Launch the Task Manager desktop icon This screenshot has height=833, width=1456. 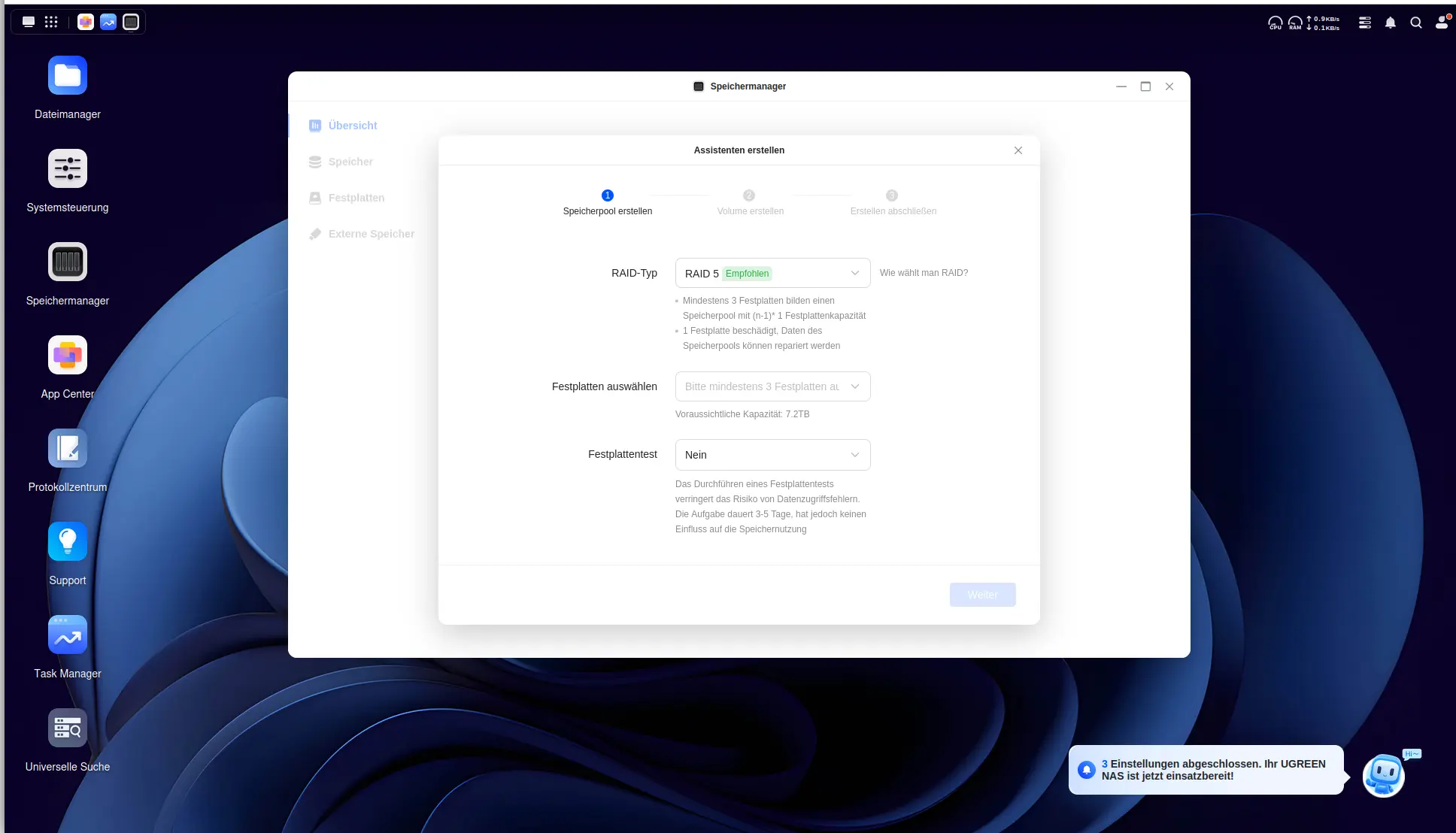tap(68, 635)
